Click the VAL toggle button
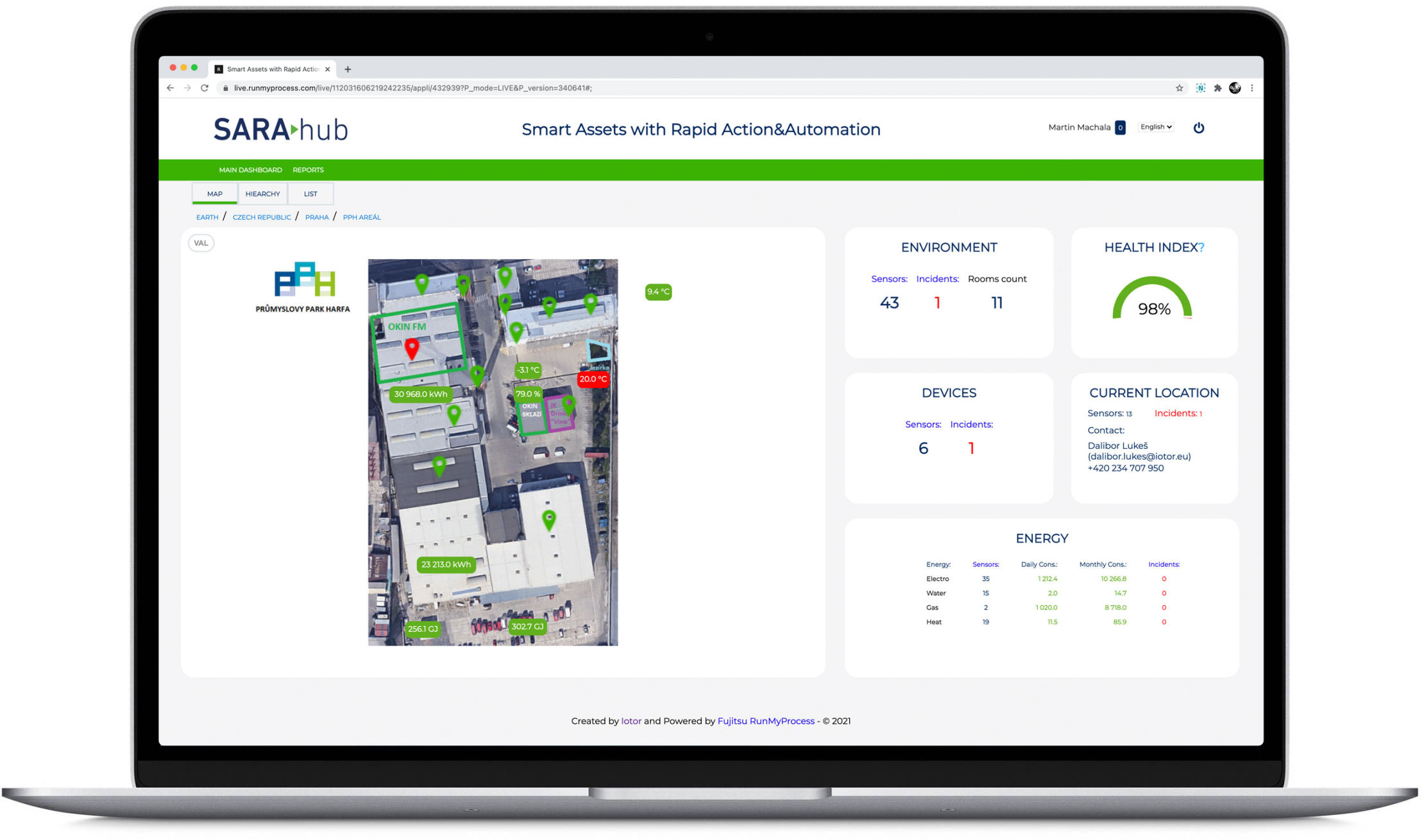1424x840 pixels. click(200, 243)
